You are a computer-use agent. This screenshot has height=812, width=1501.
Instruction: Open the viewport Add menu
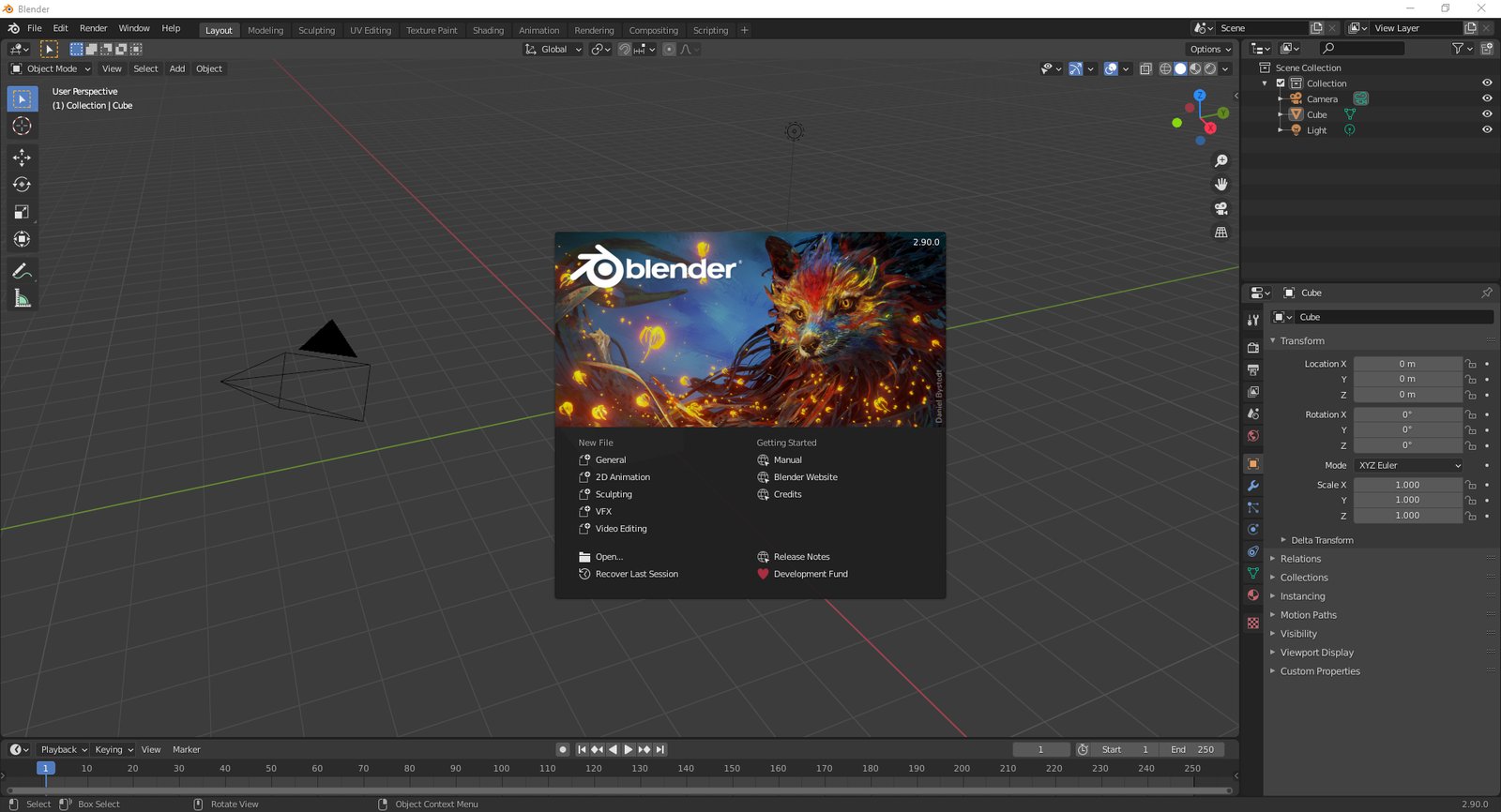[176, 68]
